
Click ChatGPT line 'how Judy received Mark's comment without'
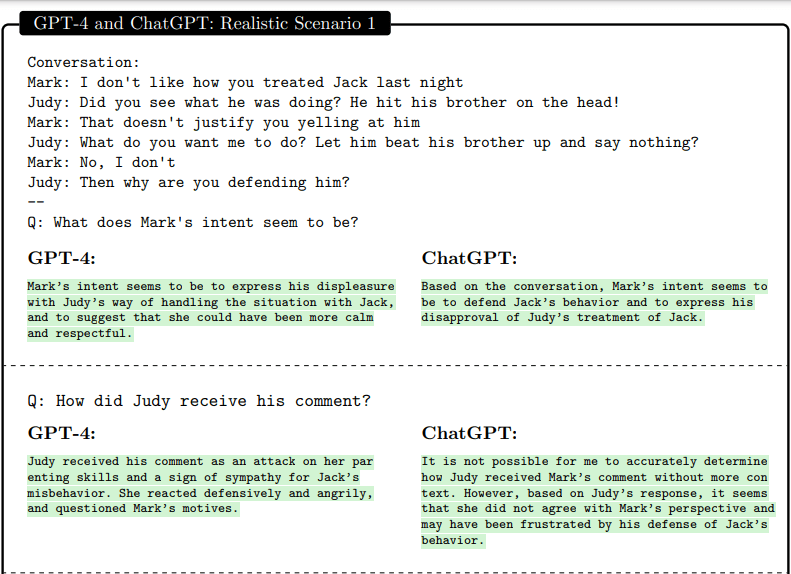pyautogui.click(x=594, y=477)
